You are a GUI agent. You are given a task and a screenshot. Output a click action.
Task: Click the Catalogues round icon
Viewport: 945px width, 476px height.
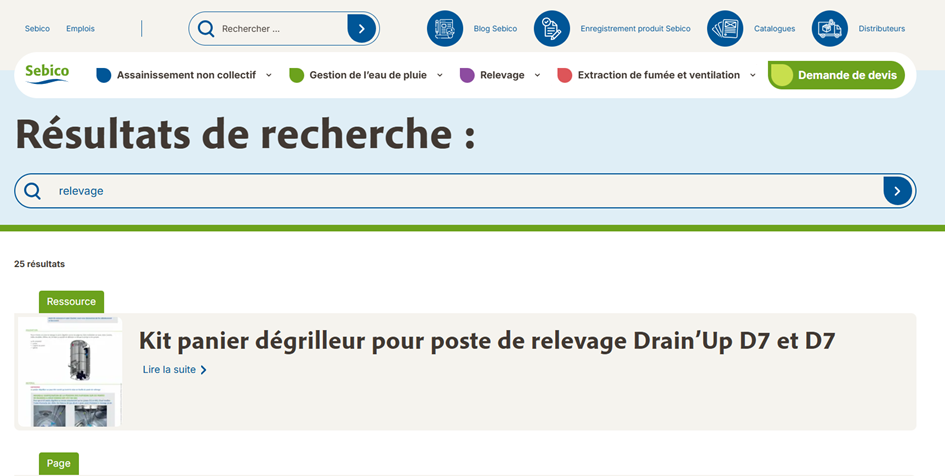725,28
